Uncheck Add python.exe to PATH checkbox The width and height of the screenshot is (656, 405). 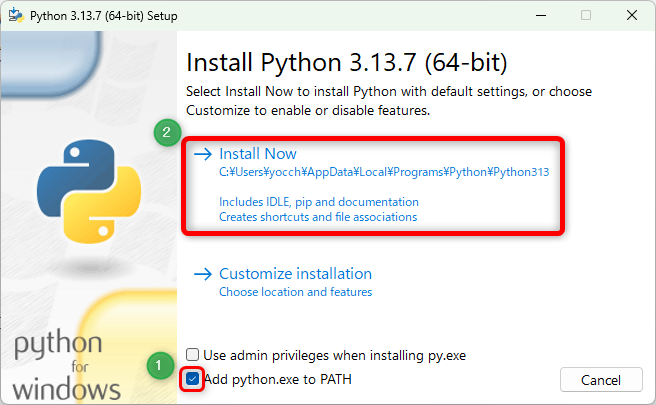[192, 379]
